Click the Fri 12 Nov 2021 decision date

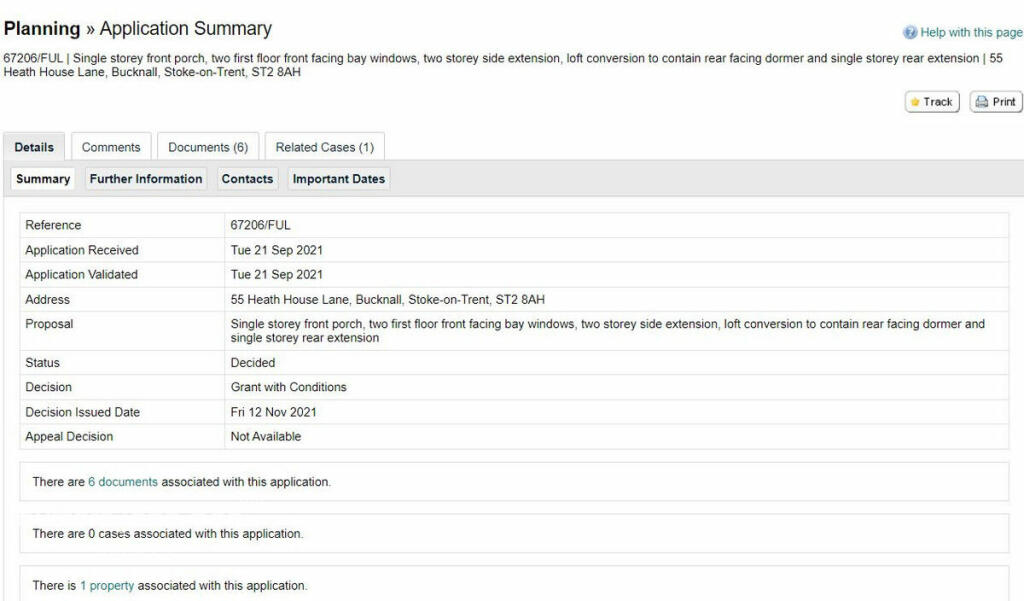273,412
